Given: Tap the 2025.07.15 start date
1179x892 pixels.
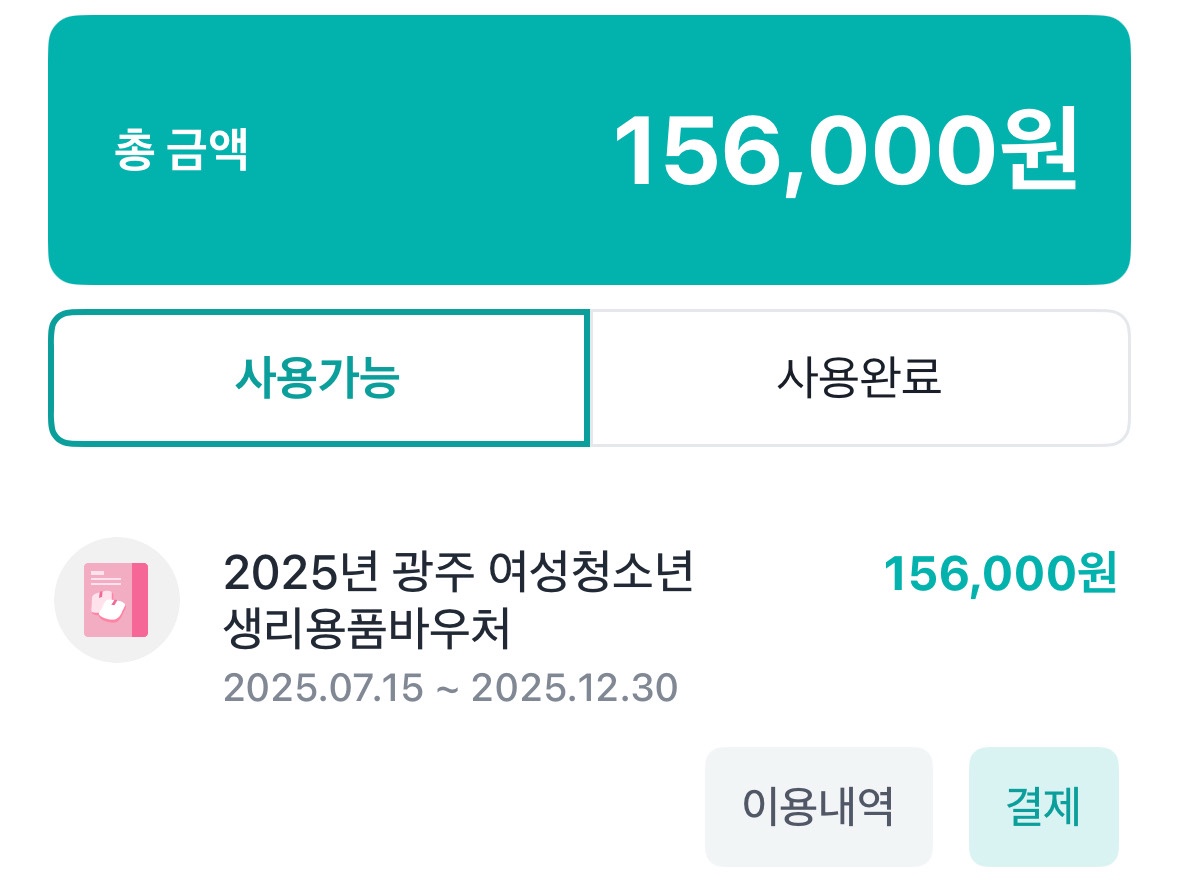Looking at the screenshot, I should click(324, 688).
